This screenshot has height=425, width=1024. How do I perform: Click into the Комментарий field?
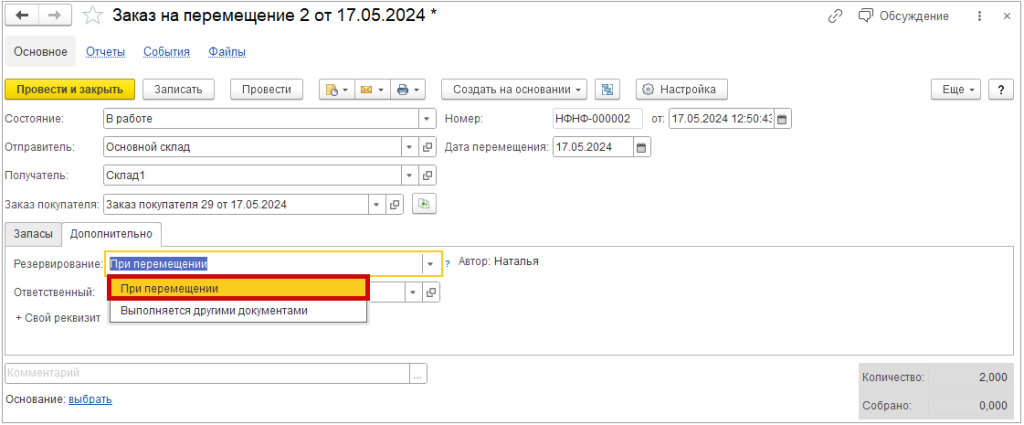[207, 373]
